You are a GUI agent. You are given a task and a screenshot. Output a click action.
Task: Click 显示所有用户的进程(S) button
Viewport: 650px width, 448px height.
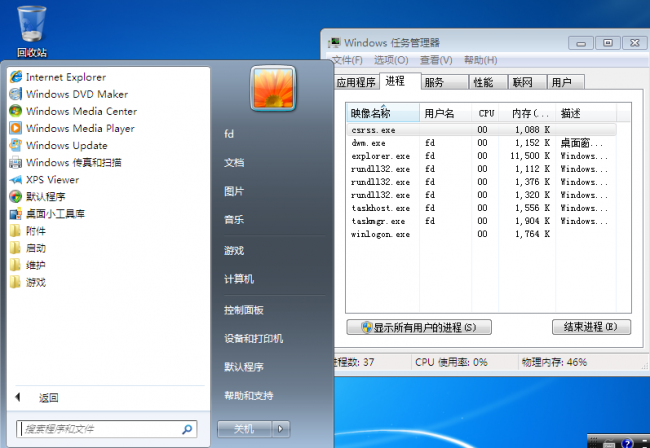(419, 327)
